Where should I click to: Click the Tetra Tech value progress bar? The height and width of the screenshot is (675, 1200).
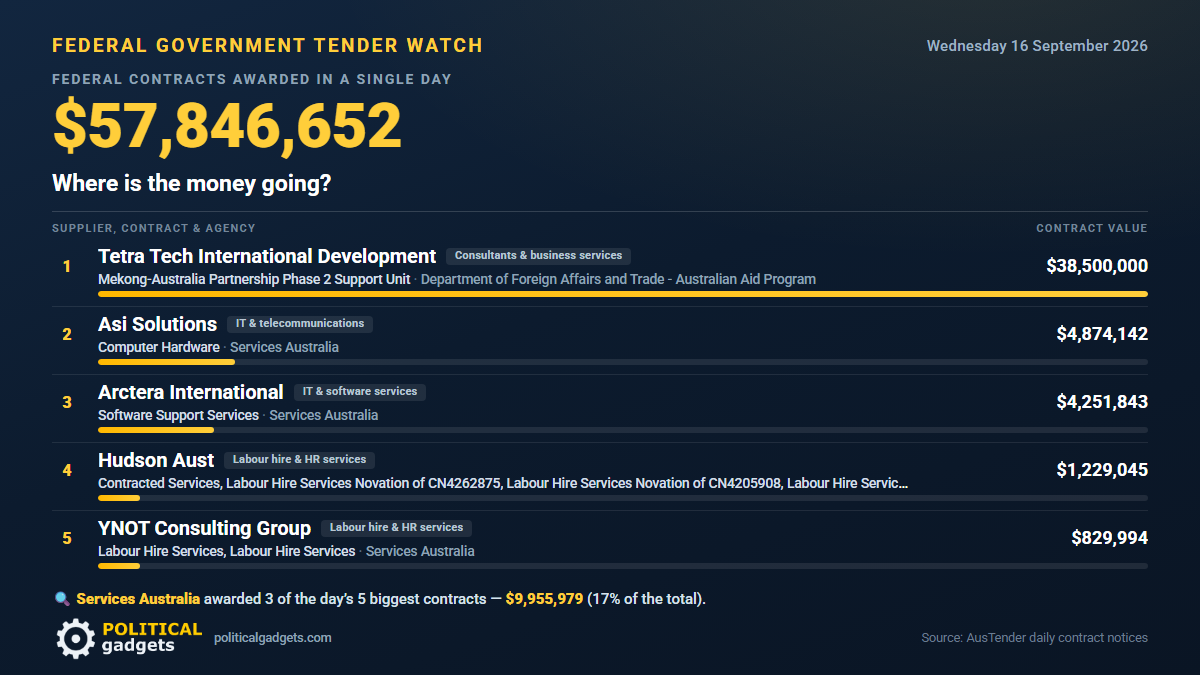click(623, 294)
